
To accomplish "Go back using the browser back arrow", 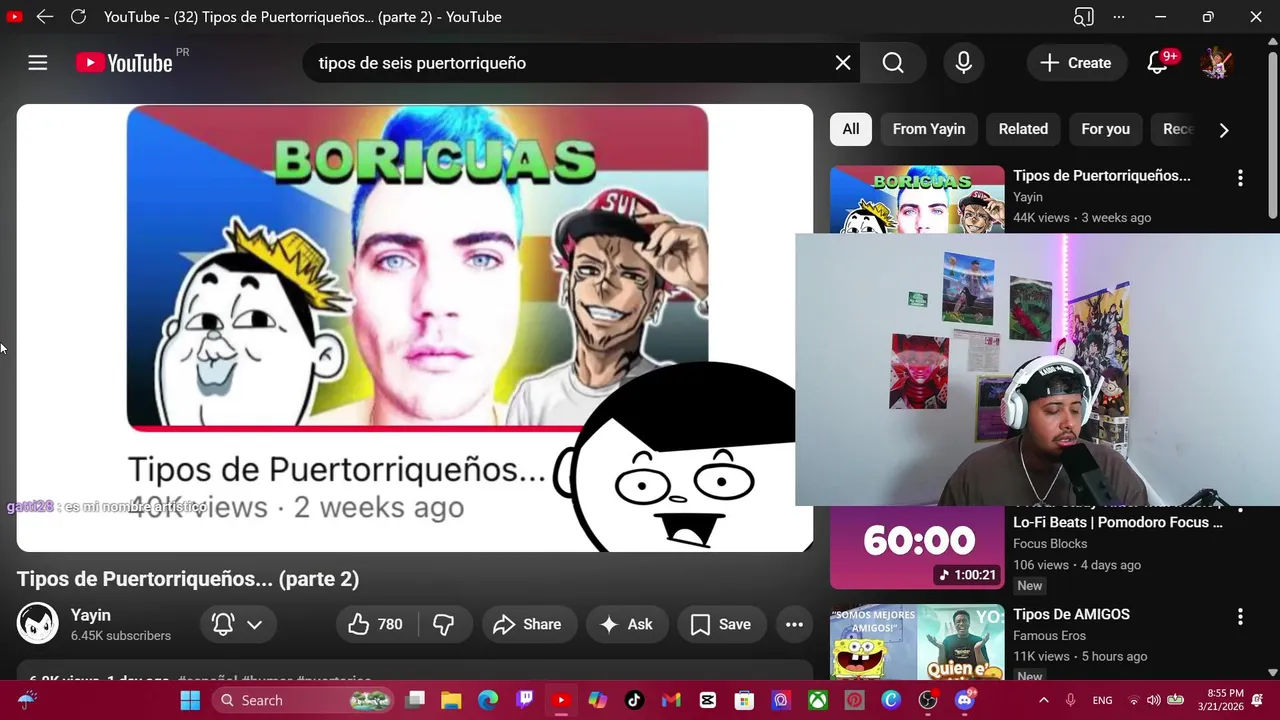I will pyautogui.click(x=44, y=17).
